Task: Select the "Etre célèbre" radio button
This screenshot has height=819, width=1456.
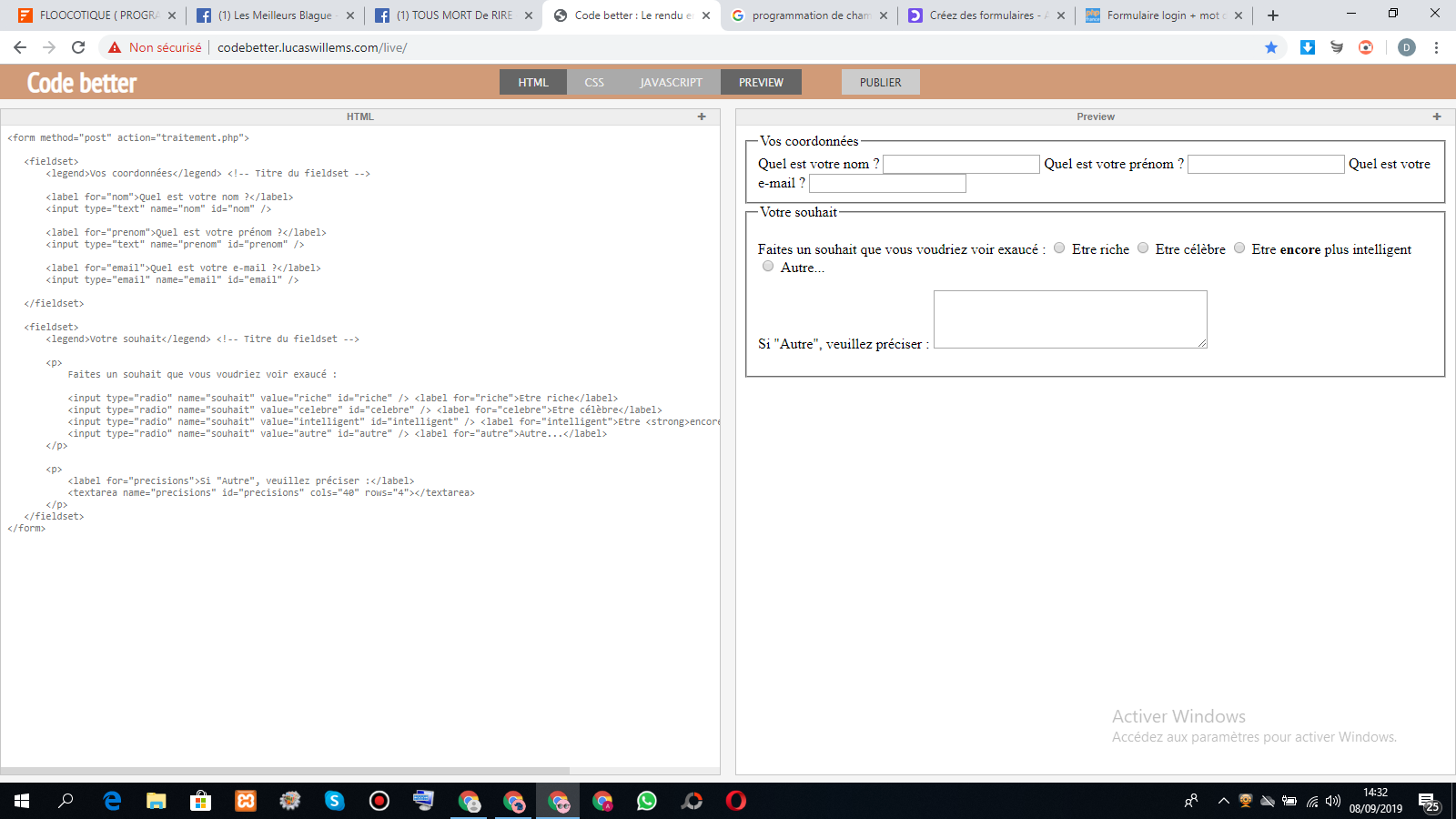Action: pyautogui.click(x=1143, y=248)
